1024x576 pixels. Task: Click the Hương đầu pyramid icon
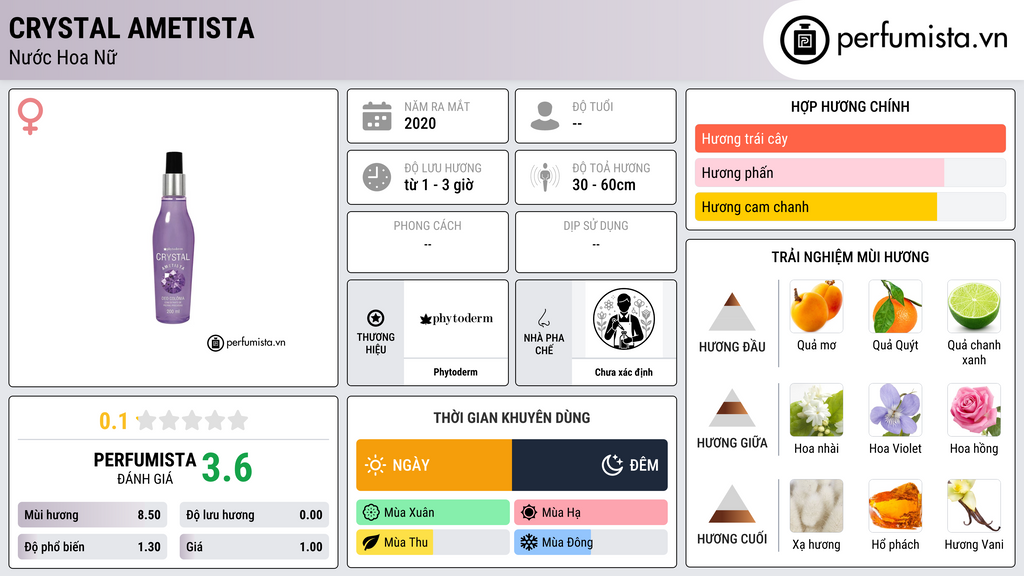tap(732, 312)
